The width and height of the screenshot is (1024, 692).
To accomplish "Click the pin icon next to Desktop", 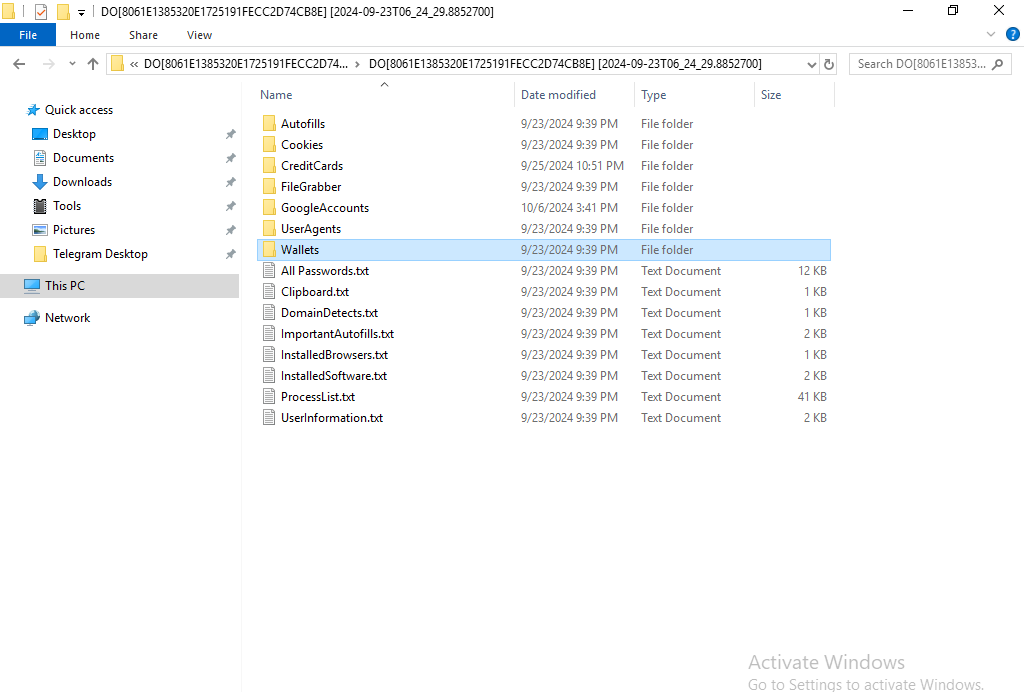I will (x=230, y=134).
